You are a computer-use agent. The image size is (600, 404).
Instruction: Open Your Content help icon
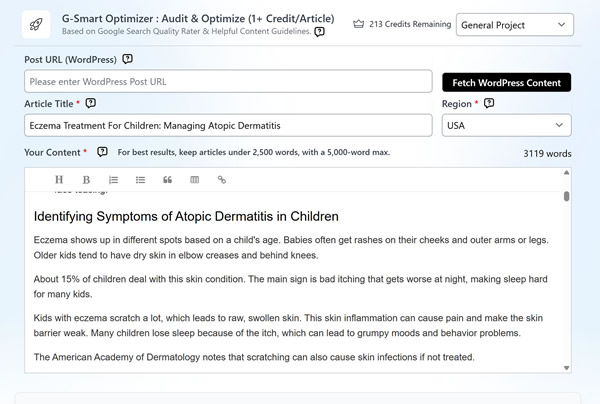coord(102,152)
